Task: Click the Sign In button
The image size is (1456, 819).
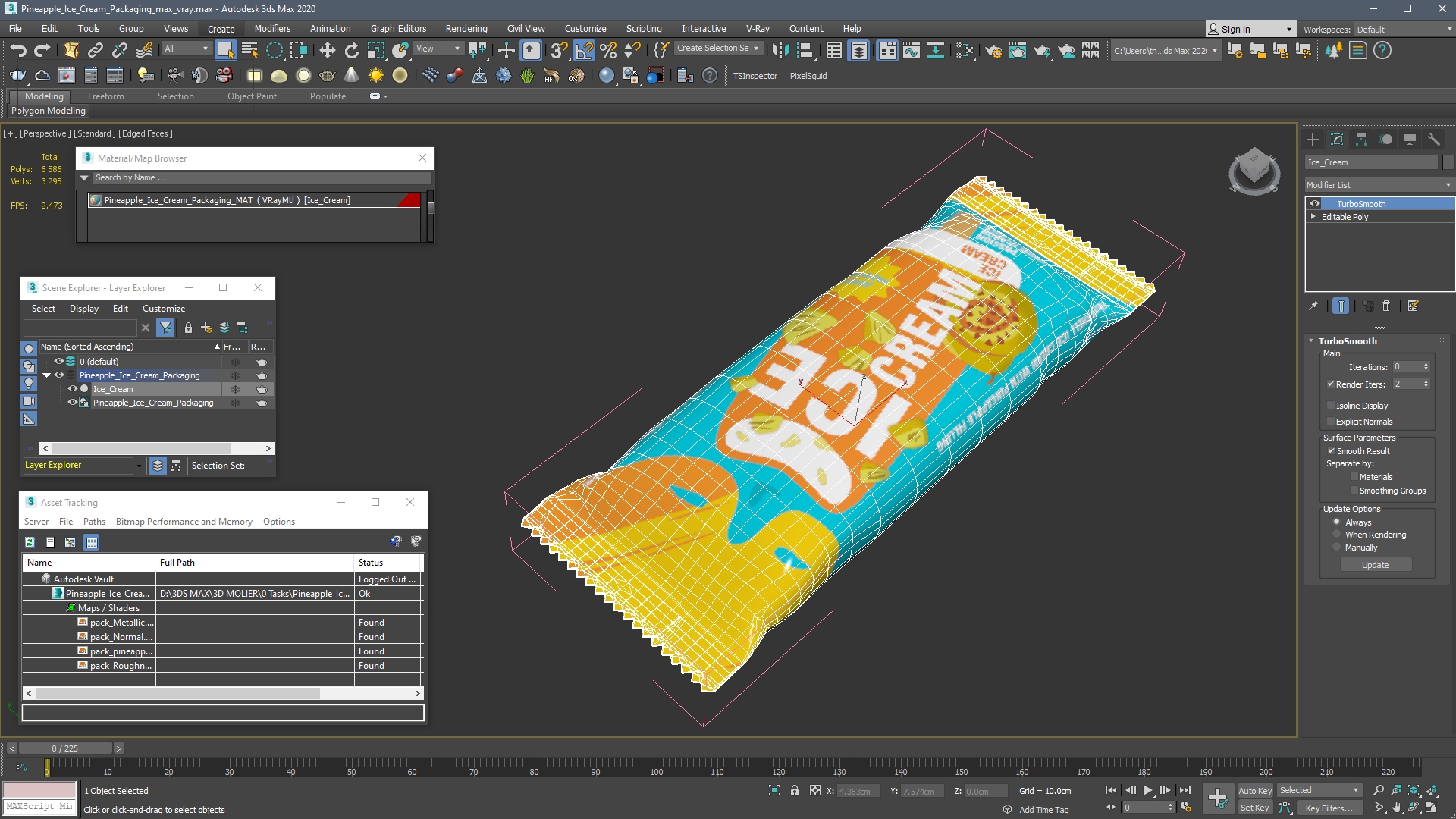Action: click(x=1250, y=29)
